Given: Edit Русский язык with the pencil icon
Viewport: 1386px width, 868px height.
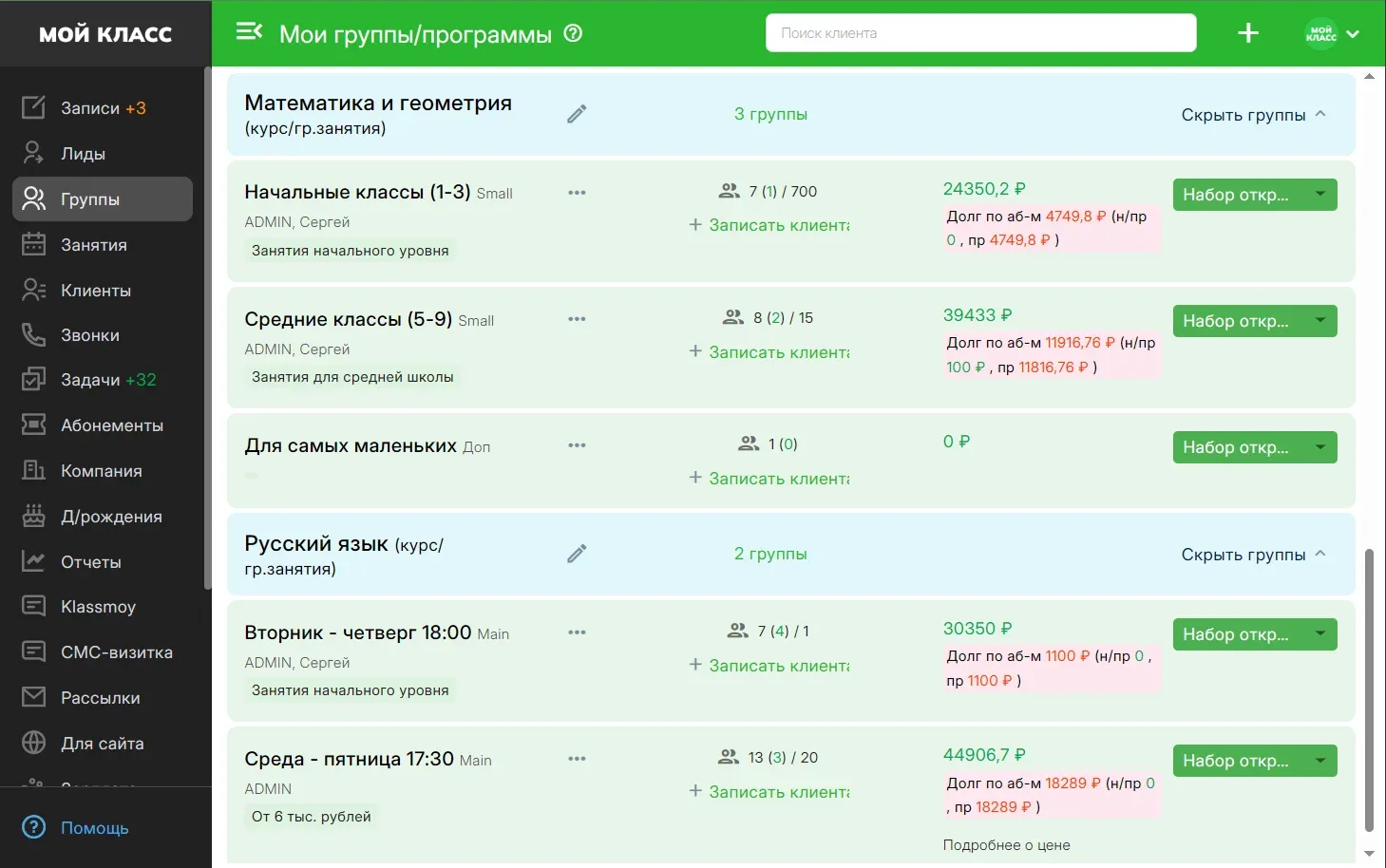Looking at the screenshot, I should tap(577, 554).
